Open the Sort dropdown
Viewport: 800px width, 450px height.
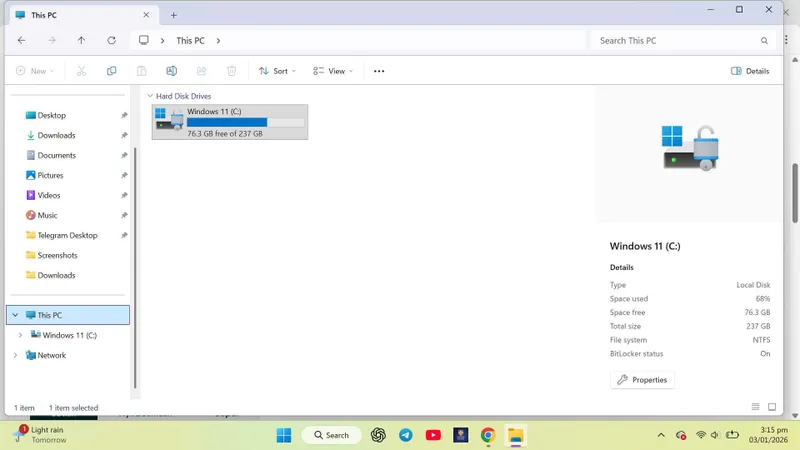[277, 71]
